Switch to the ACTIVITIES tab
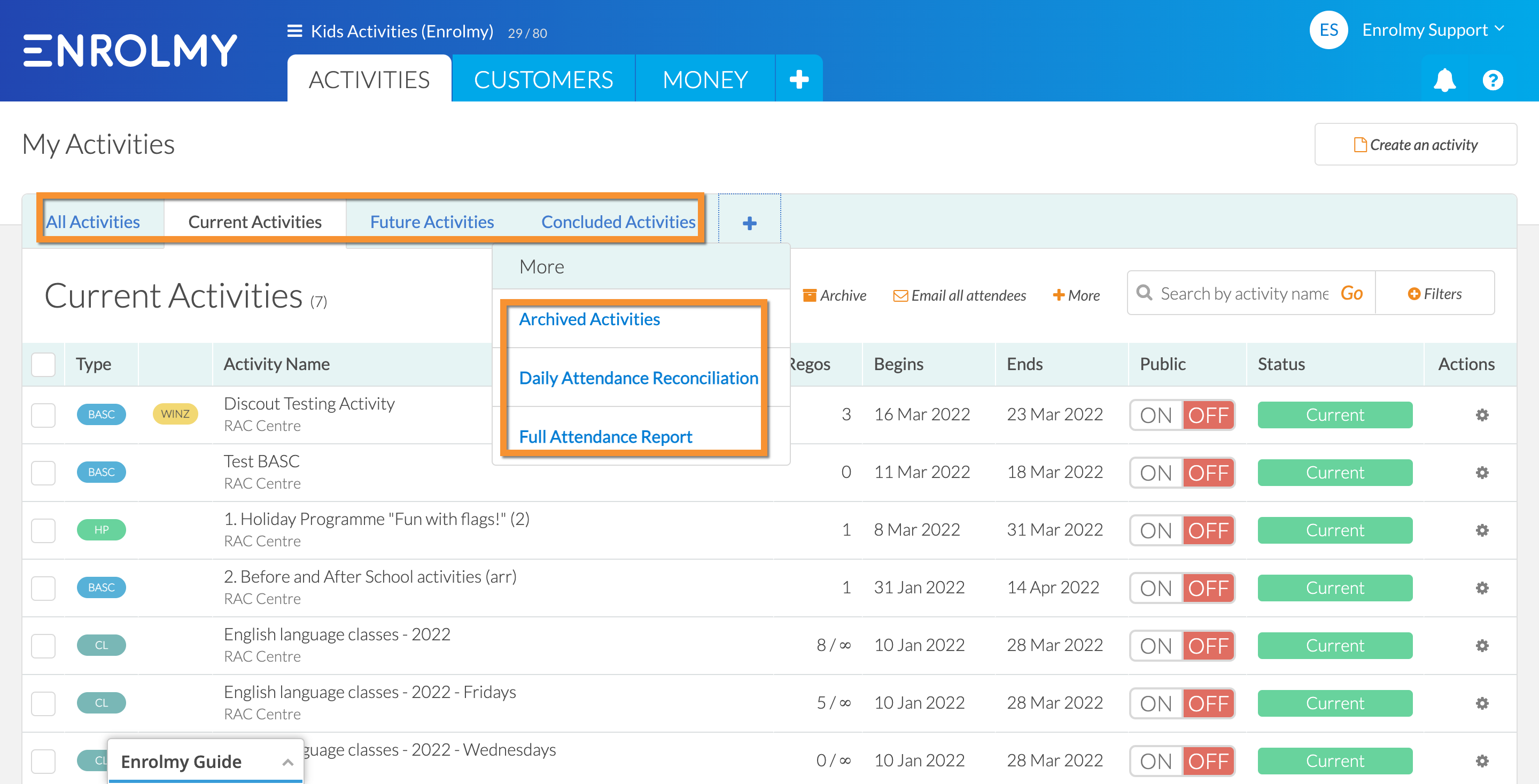This screenshot has width=1539, height=784. (369, 80)
